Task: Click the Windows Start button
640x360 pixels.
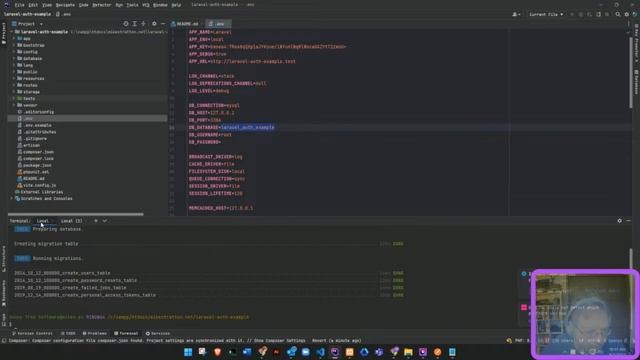Action: (x=188, y=352)
